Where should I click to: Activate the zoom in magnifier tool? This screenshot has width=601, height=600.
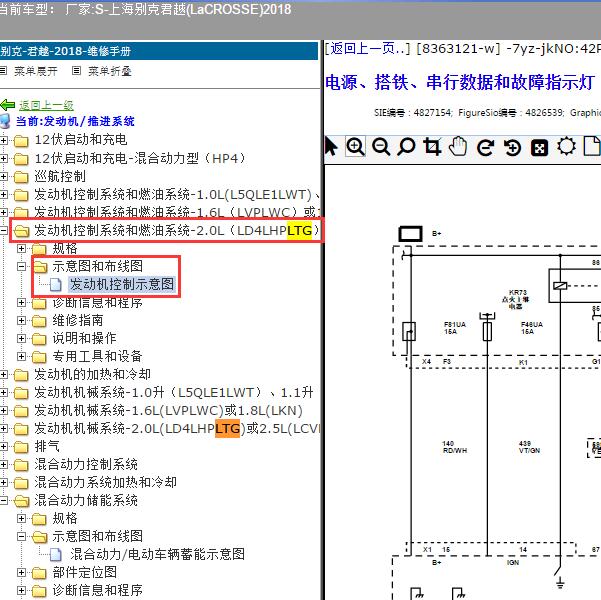click(355, 147)
